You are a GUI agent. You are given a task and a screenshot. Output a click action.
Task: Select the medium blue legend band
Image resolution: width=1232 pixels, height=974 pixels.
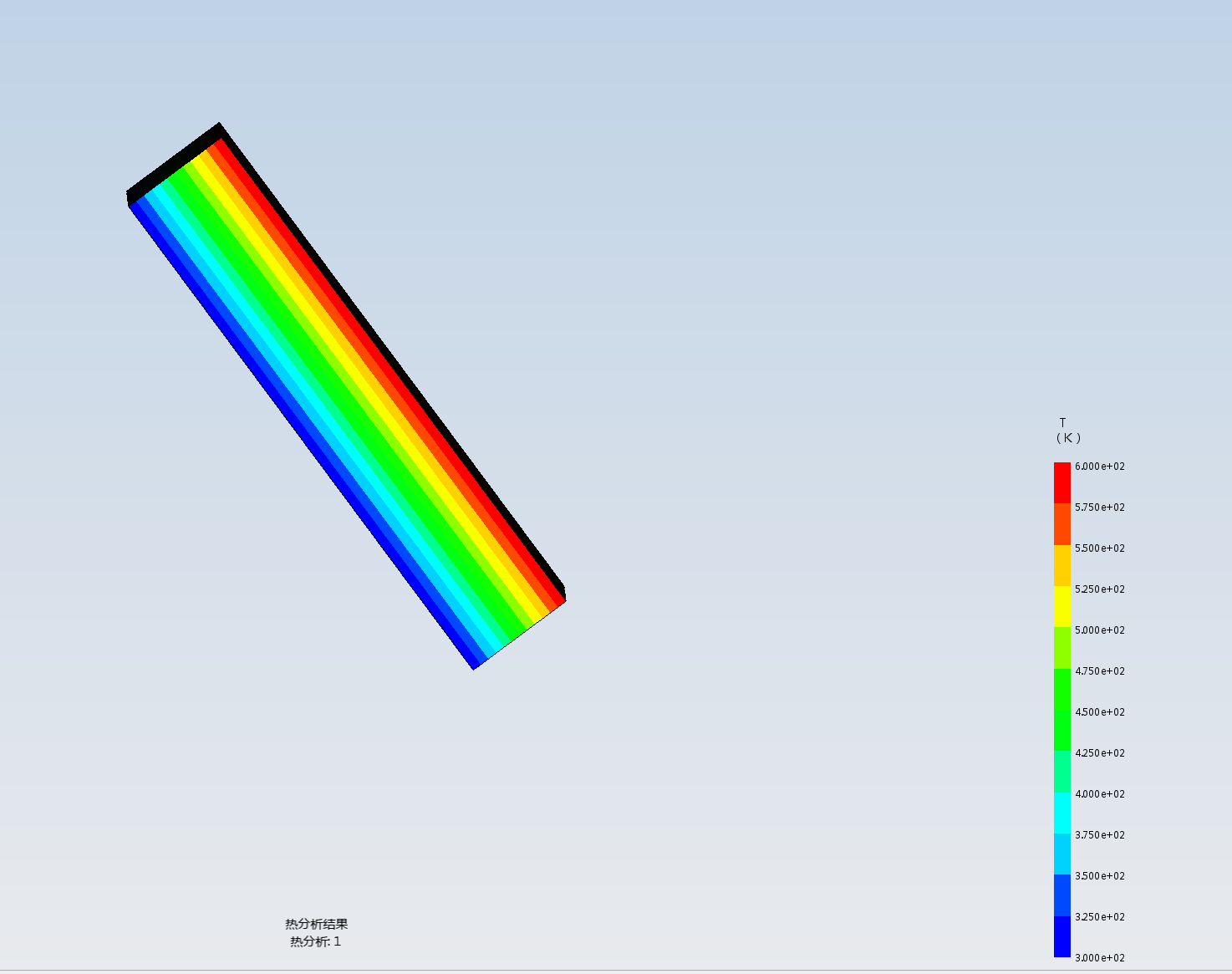[1062, 895]
